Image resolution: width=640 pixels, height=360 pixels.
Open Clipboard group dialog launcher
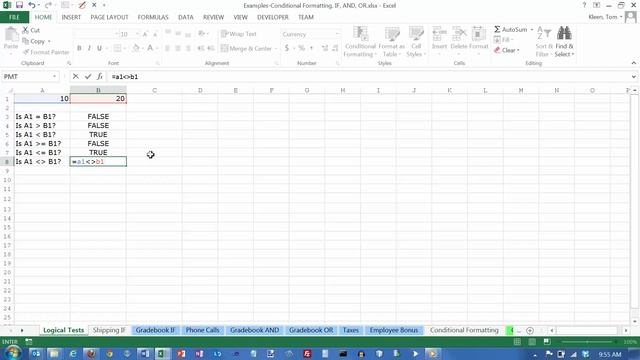click(x=69, y=63)
